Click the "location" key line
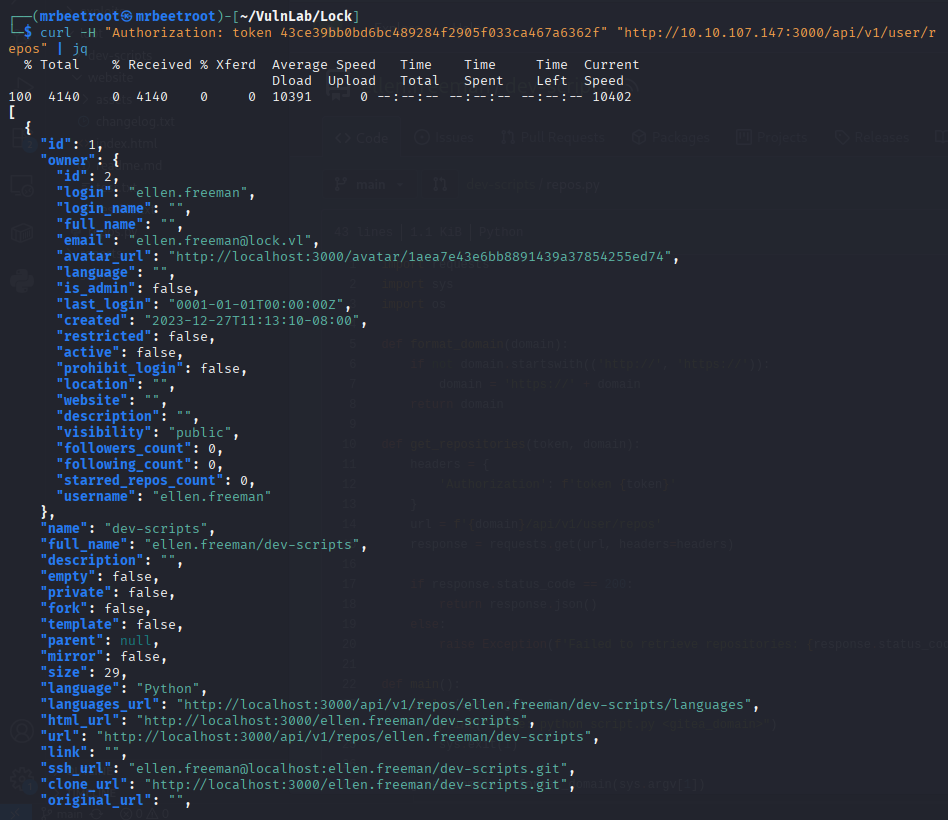Viewport: 948px width, 820px height. 115,385
